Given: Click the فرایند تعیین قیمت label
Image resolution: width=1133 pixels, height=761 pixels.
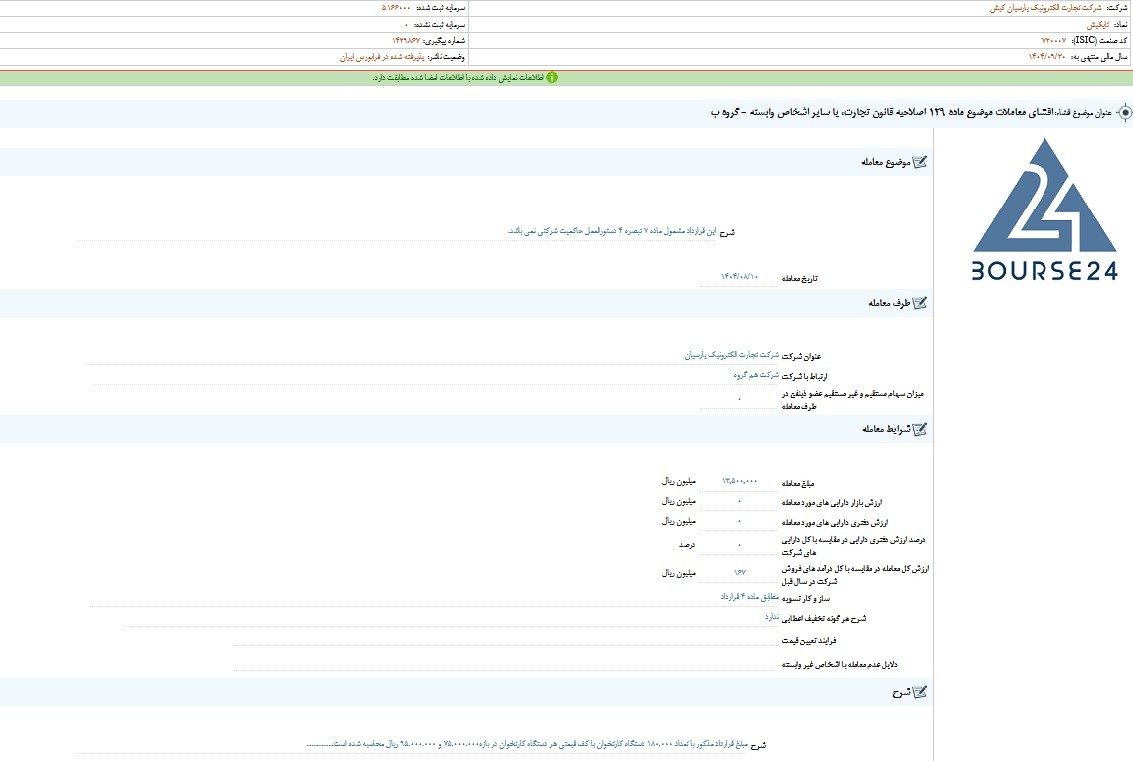Looking at the screenshot, I should click(809, 641).
